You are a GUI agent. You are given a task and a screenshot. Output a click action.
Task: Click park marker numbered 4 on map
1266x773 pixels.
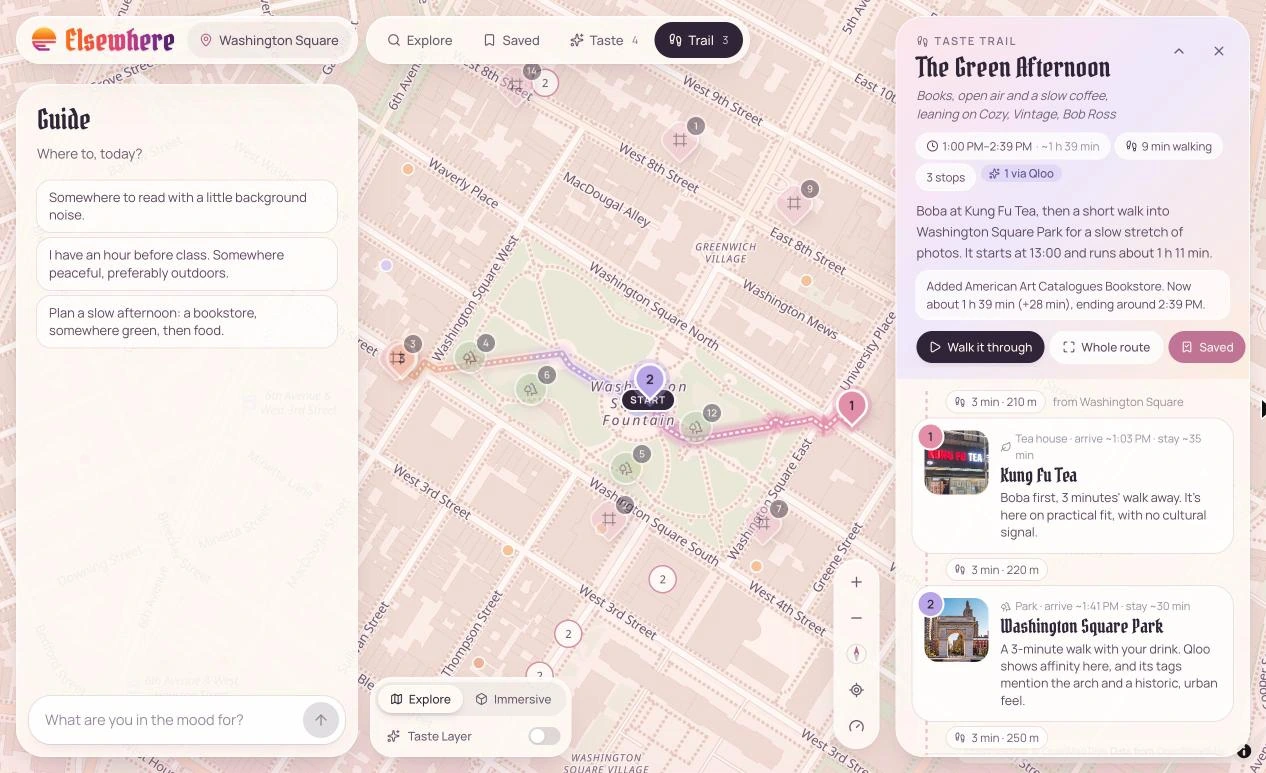coord(471,356)
